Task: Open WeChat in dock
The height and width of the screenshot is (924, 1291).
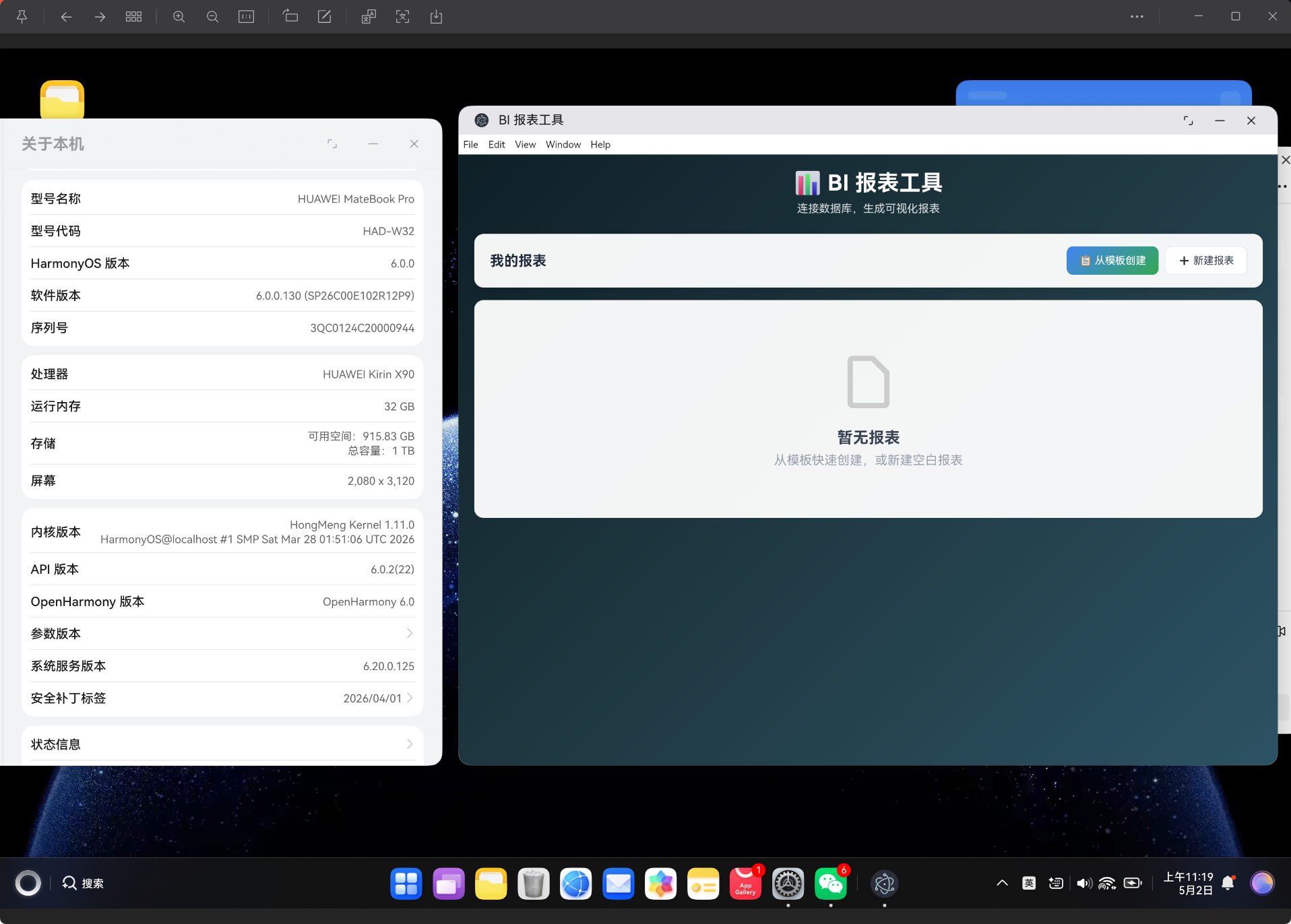Action: (831, 884)
